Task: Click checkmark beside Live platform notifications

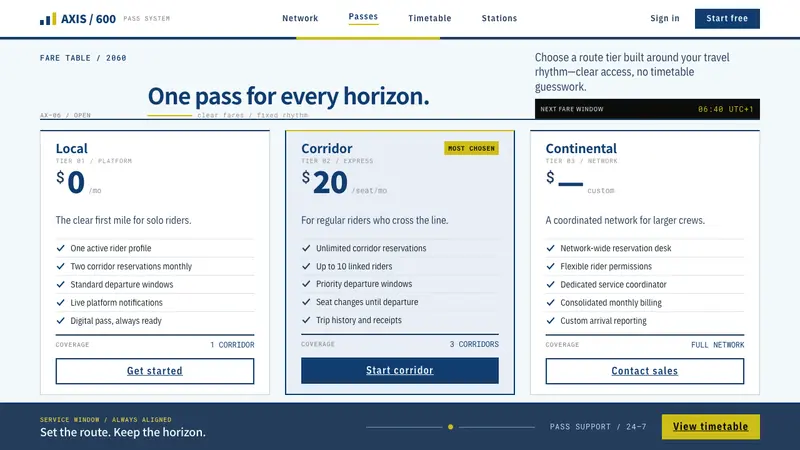Action: pos(61,303)
